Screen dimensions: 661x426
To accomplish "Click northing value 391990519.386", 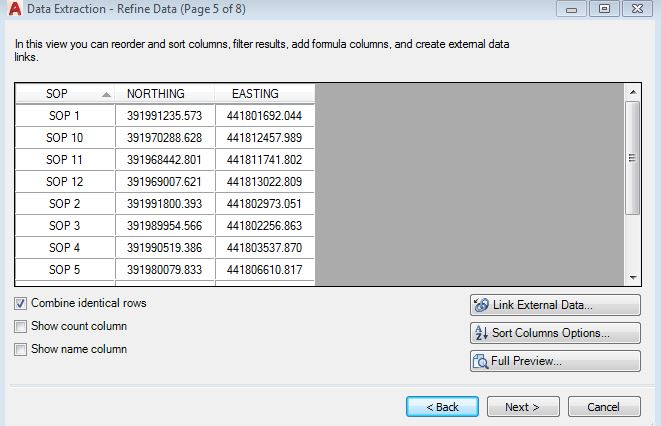I will pyautogui.click(x=165, y=247).
